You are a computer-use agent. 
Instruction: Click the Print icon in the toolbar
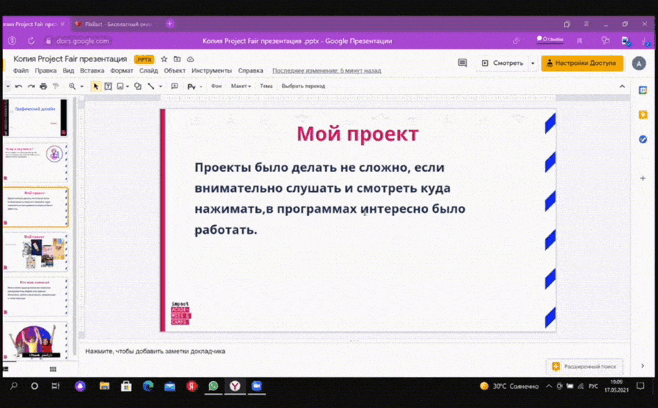pyautogui.click(x=43, y=86)
